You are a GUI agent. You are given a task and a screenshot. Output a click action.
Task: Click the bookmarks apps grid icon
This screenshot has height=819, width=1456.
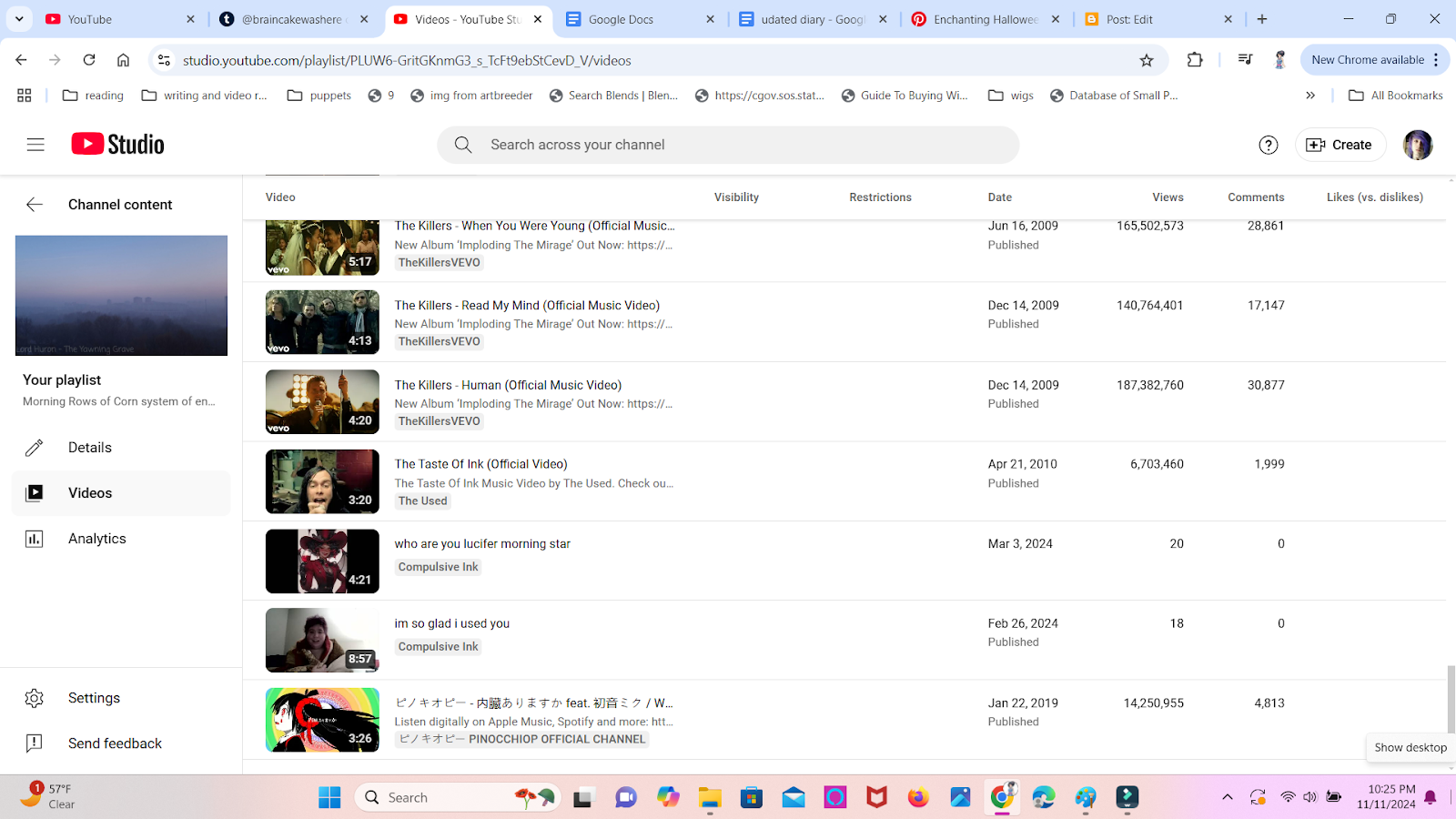[x=25, y=96]
